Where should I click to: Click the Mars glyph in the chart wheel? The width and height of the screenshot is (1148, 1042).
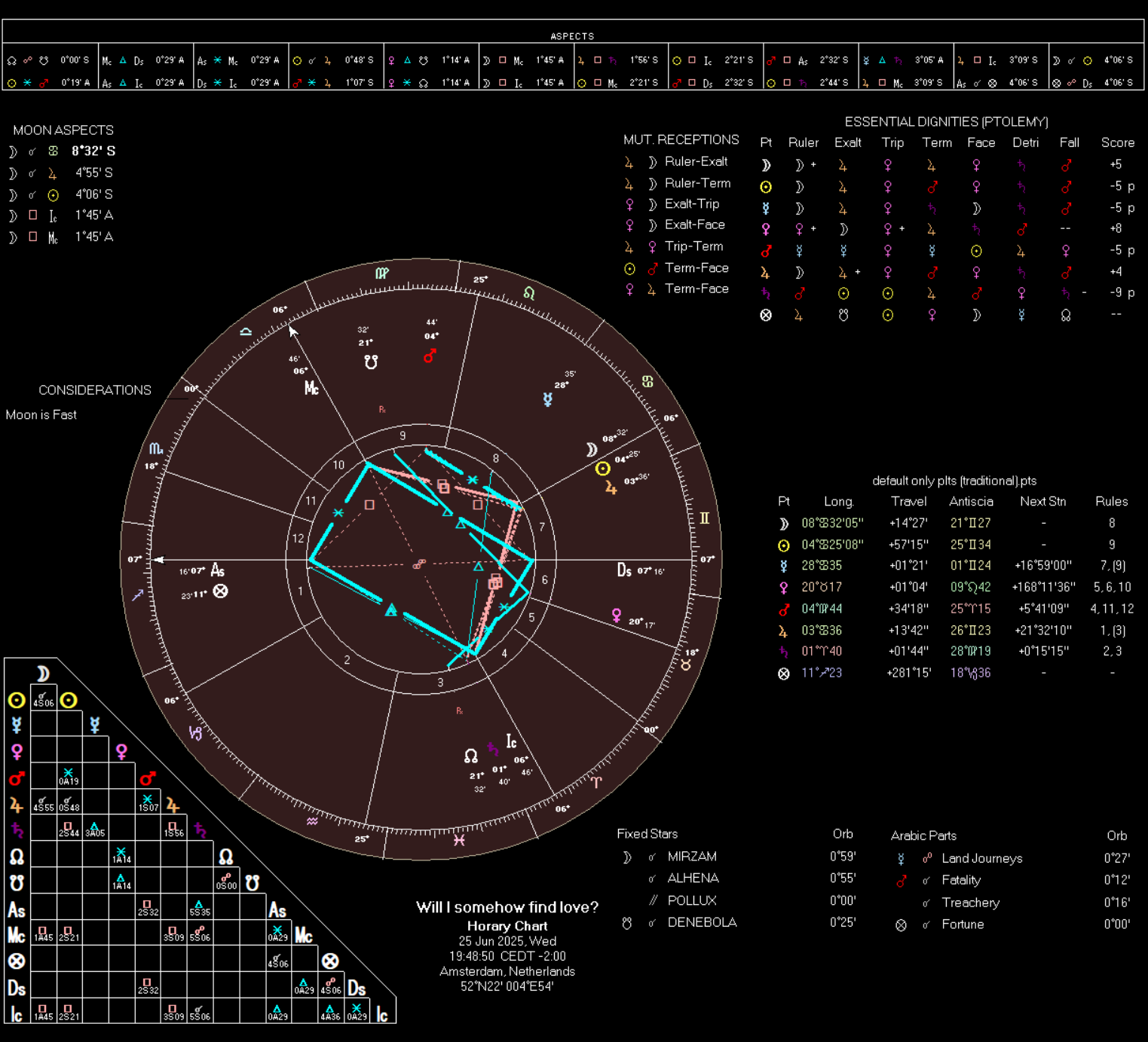point(430,356)
